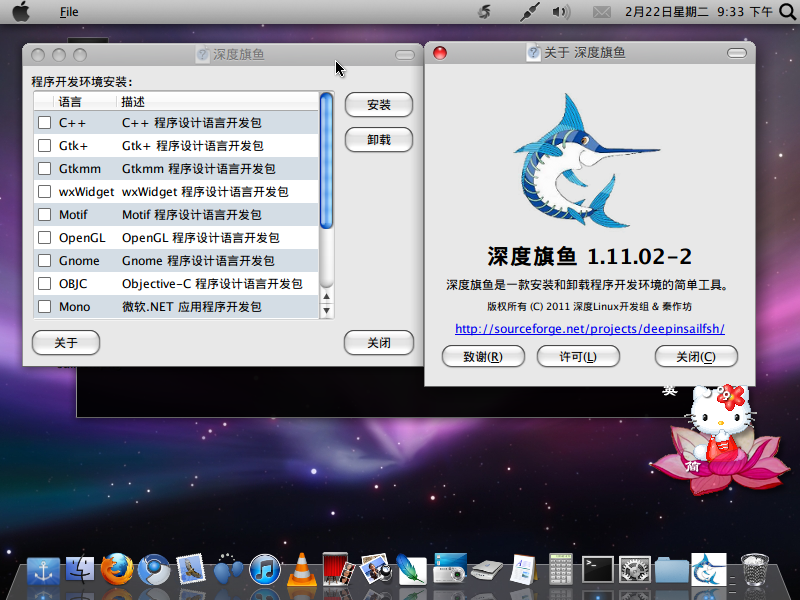This screenshot has height=600, width=800.
Task: Tick the Gtkmm checkbox
Action: (45, 168)
